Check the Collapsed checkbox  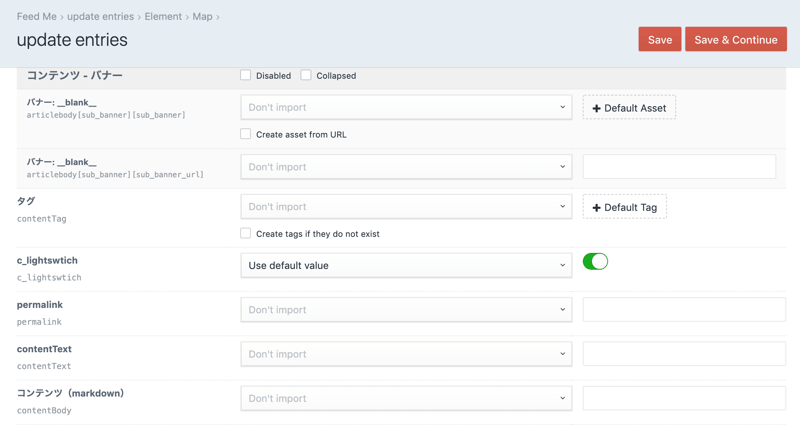(x=306, y=75)
